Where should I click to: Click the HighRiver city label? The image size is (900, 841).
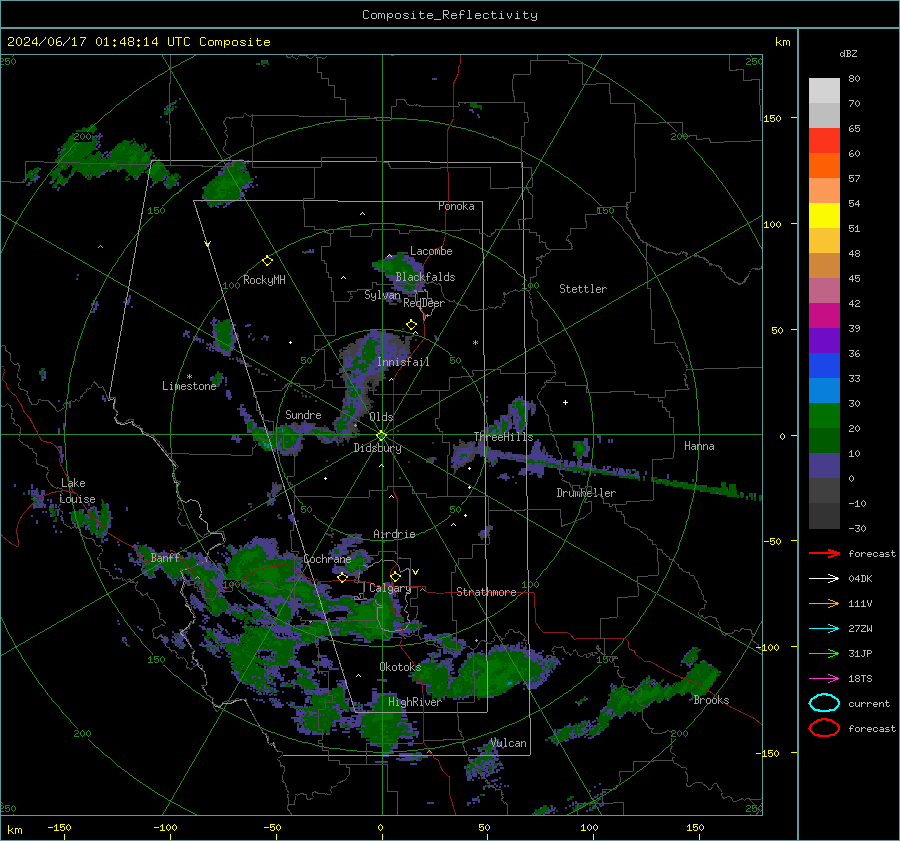[x=415, y=702]
